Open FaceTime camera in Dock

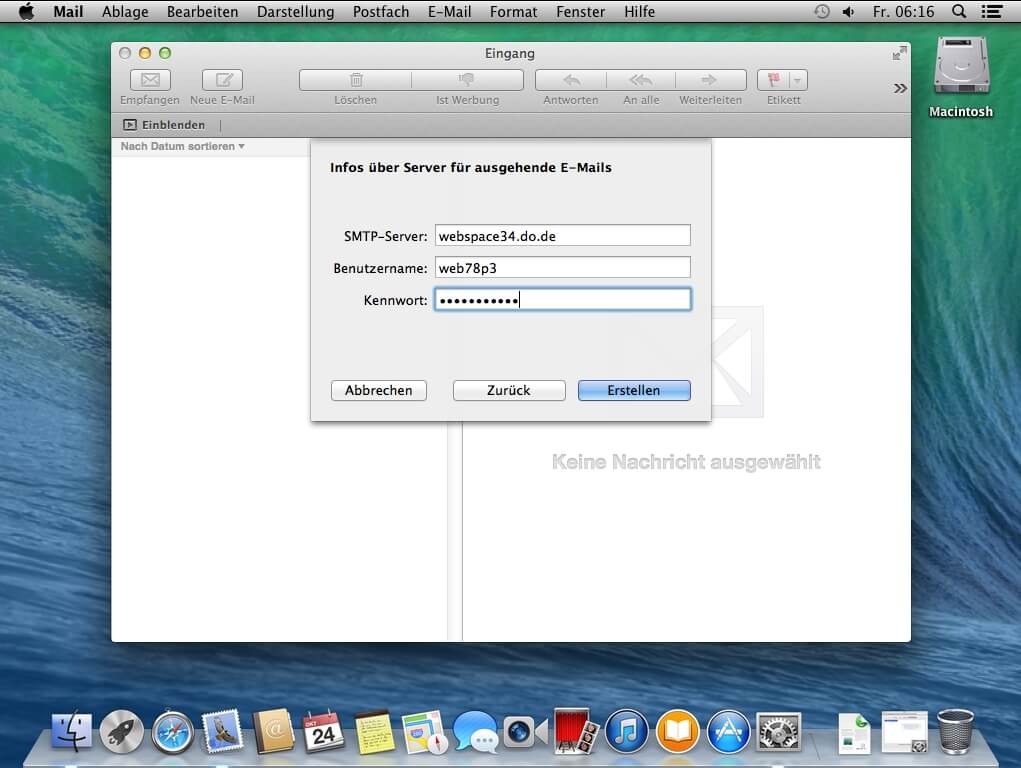click(x=525, y=732)
